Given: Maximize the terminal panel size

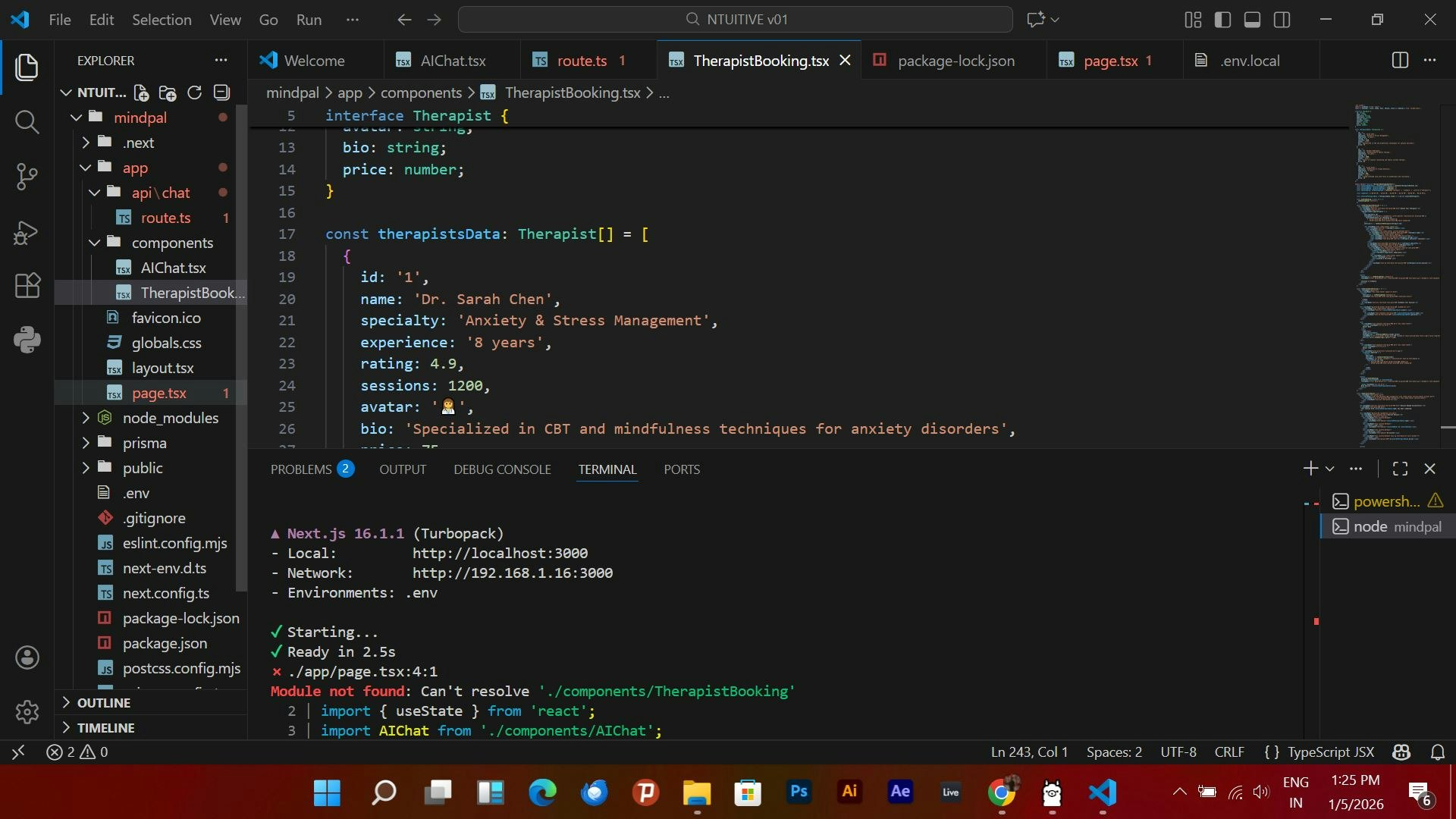Looking at the screenshot, I should click(x=1400, y=469).
